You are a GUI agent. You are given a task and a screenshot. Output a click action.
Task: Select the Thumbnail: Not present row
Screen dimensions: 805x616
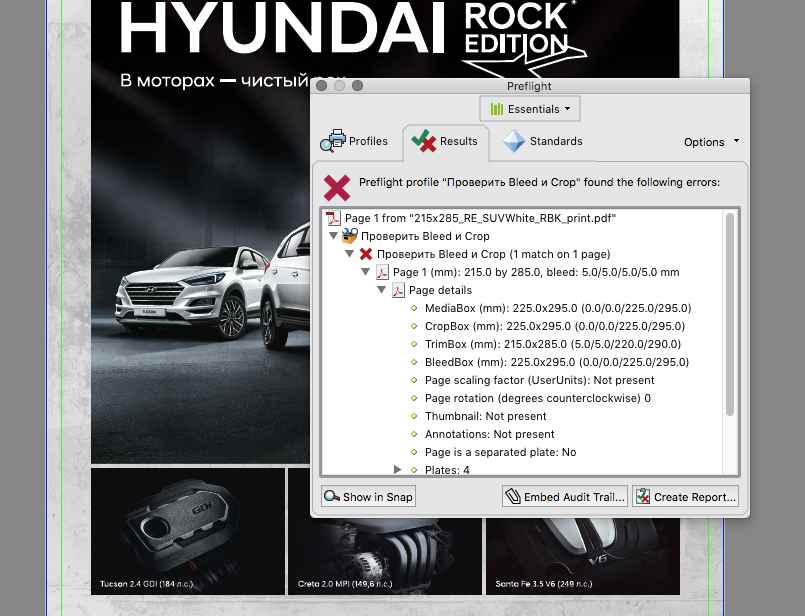[x=486, y=416]
